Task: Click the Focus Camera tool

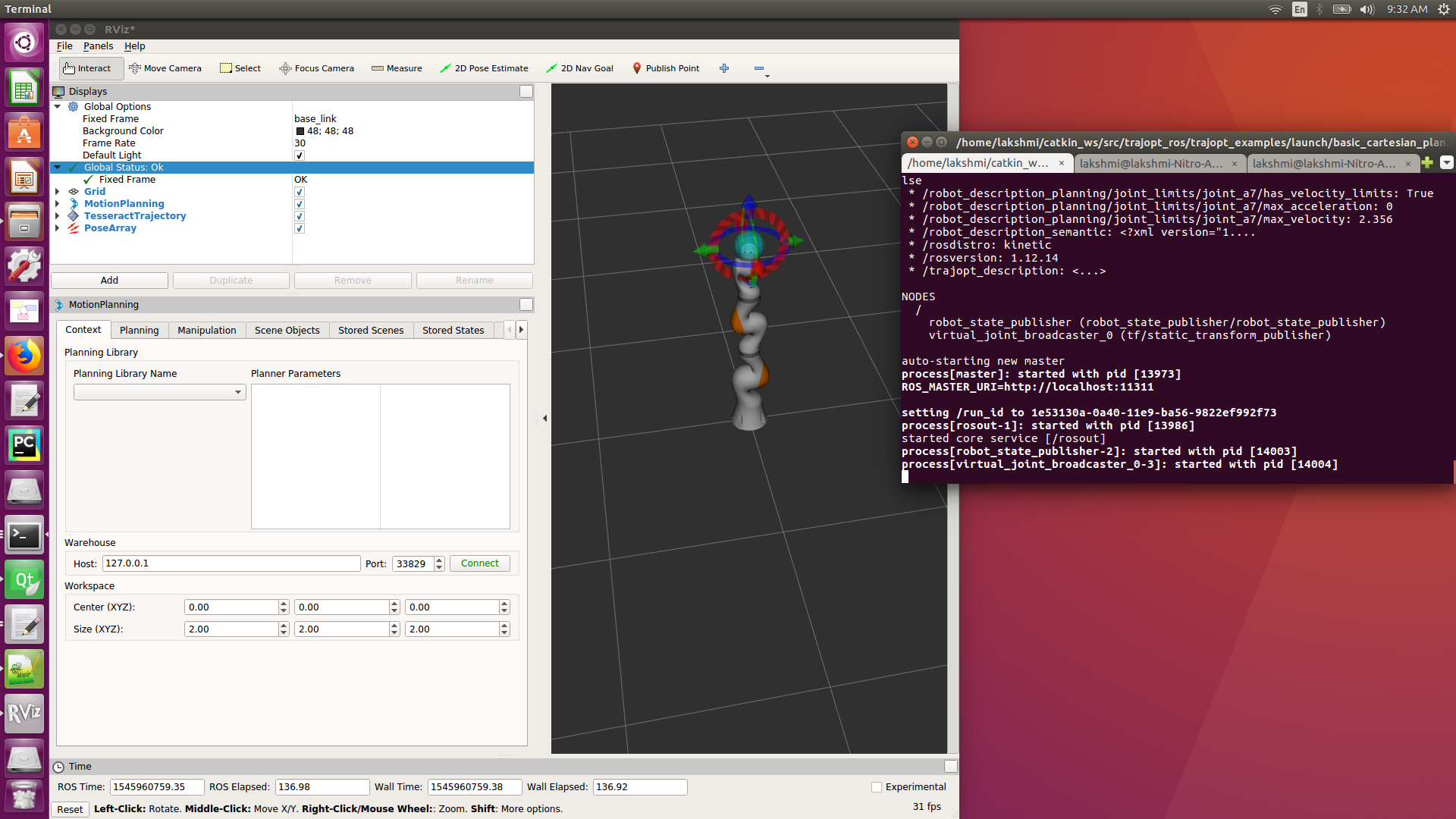Action: pyautogui.click(x=316, y=68)
